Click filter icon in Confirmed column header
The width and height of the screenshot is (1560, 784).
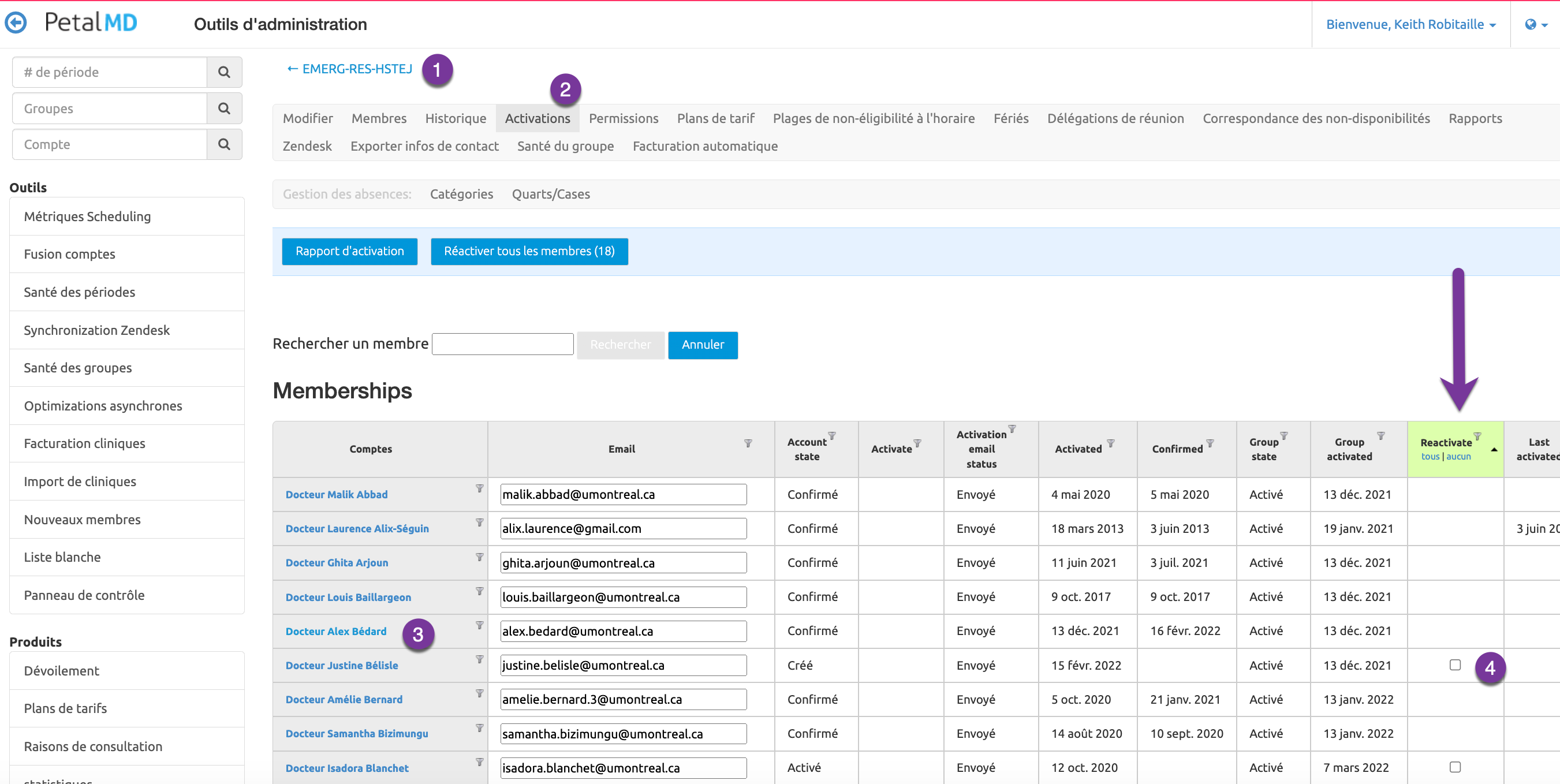(x=1210, y=443)
